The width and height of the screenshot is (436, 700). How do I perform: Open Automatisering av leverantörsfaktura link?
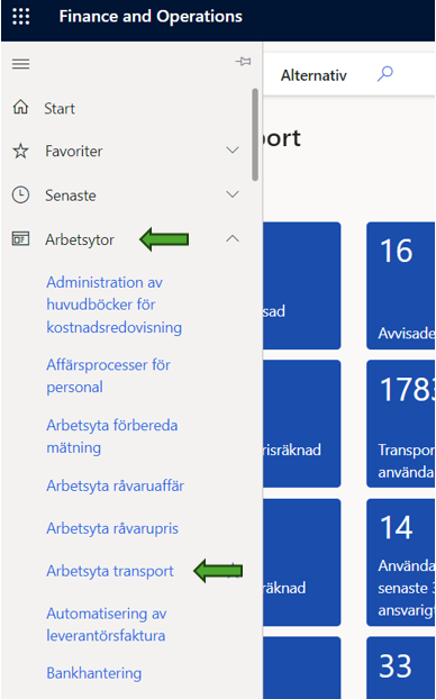click(107, 624)
